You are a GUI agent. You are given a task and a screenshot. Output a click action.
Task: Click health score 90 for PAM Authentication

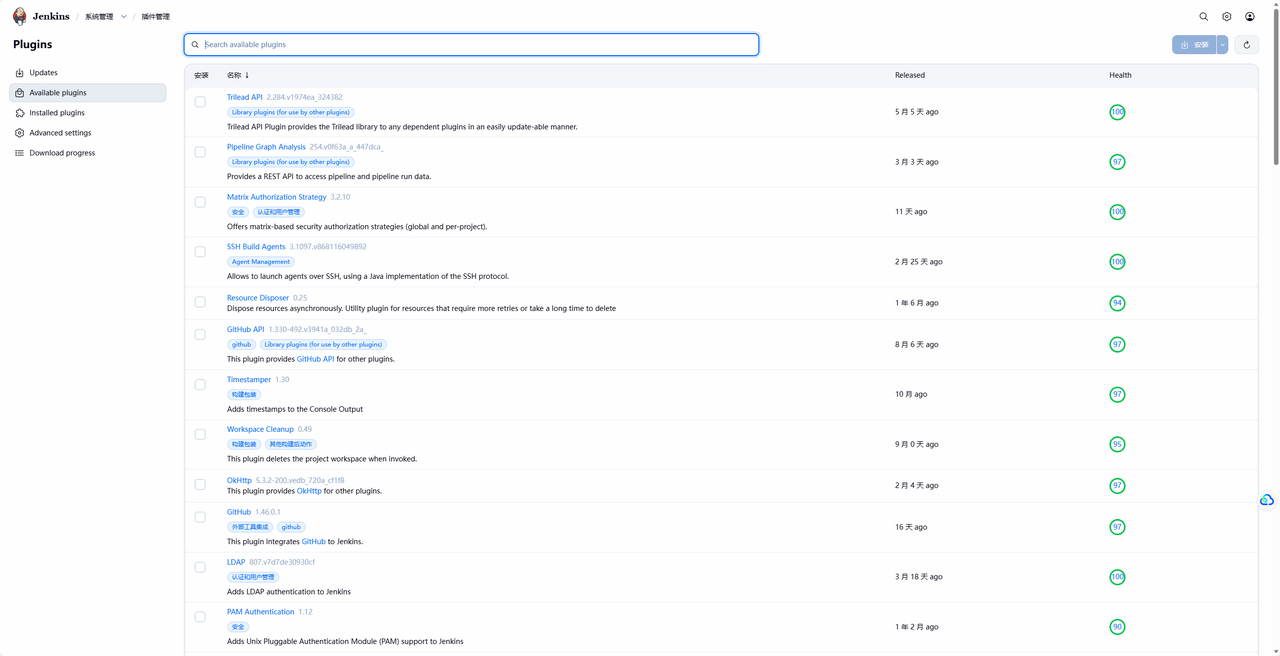(1117, 627)
